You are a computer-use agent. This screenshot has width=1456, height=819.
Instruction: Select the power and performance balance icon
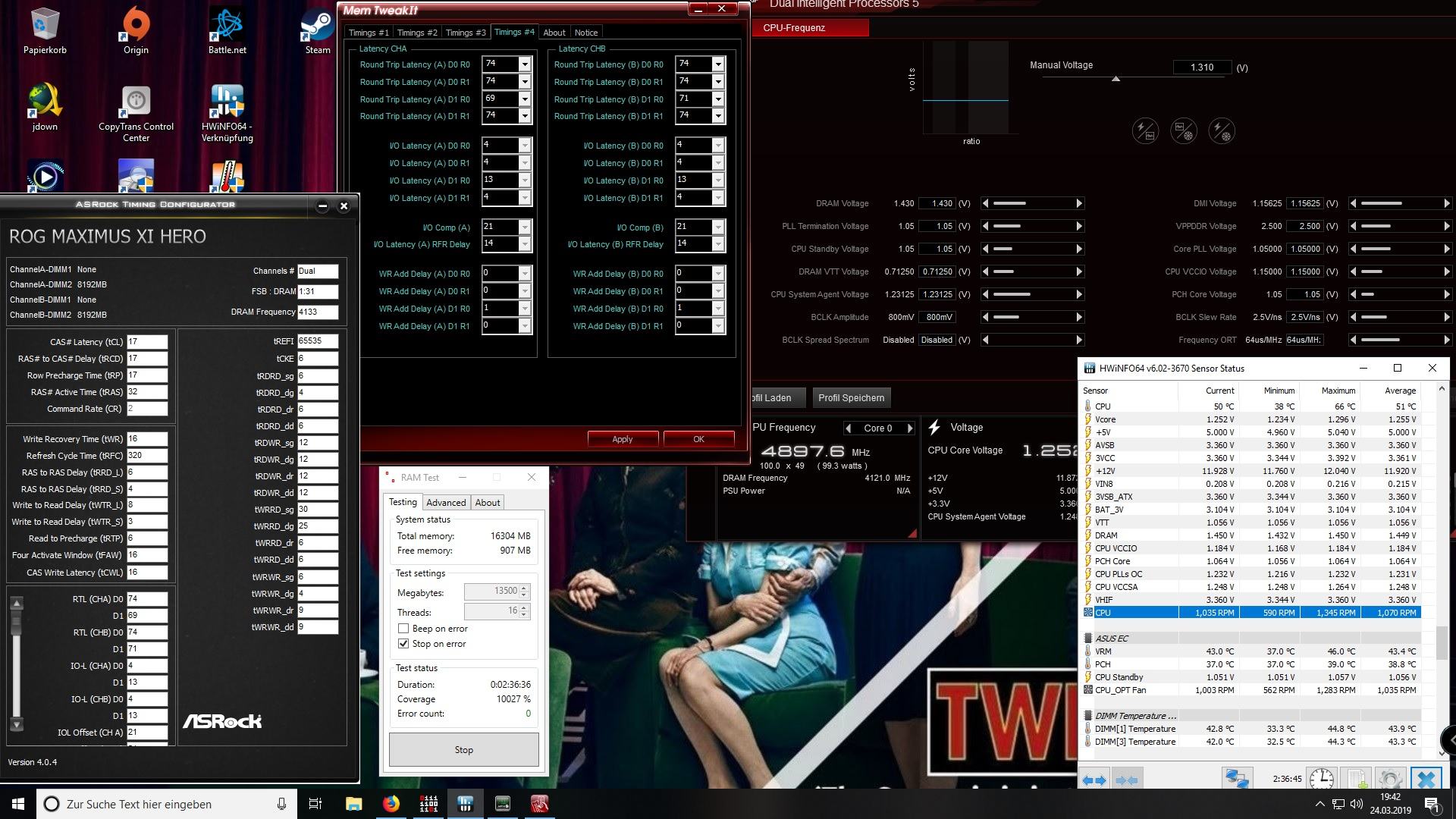(x=1145, y=130)
